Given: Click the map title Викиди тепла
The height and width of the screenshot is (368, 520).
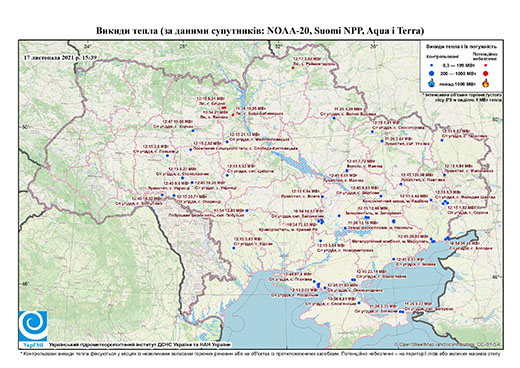Looking at the screenshot, I should click(x=260, y=31).
